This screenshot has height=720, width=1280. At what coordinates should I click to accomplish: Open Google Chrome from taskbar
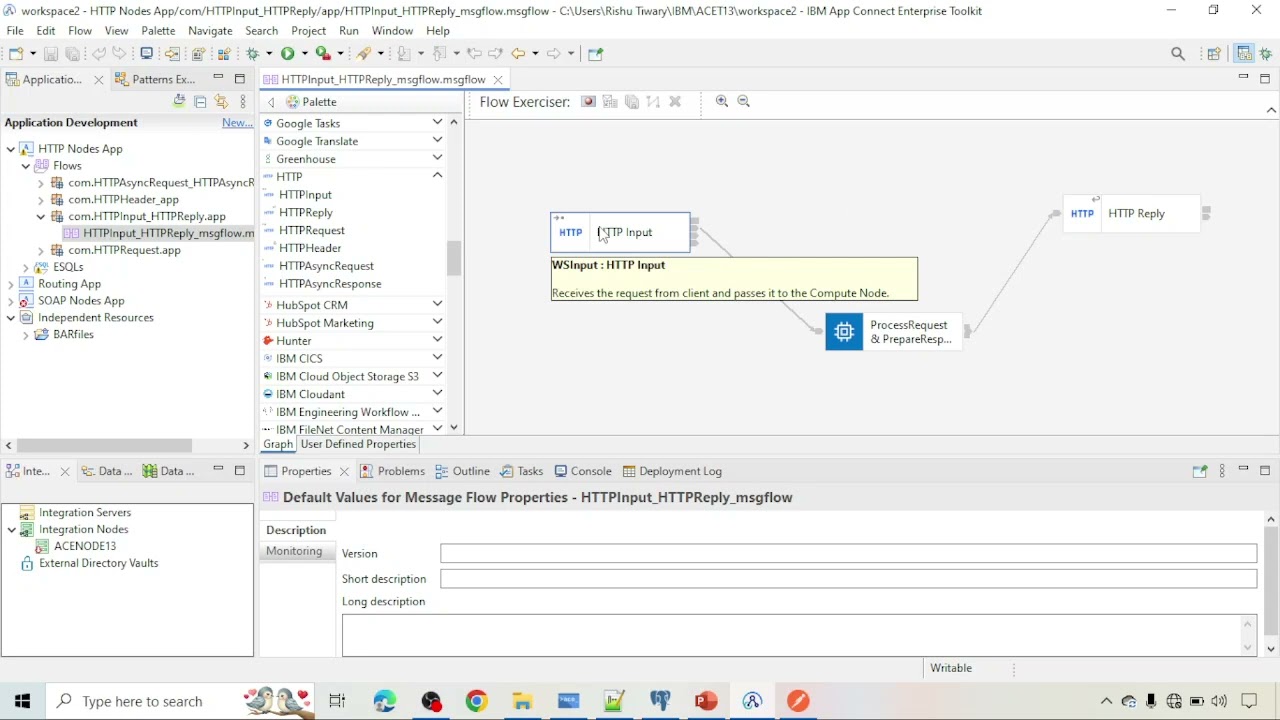coord(476,701)
